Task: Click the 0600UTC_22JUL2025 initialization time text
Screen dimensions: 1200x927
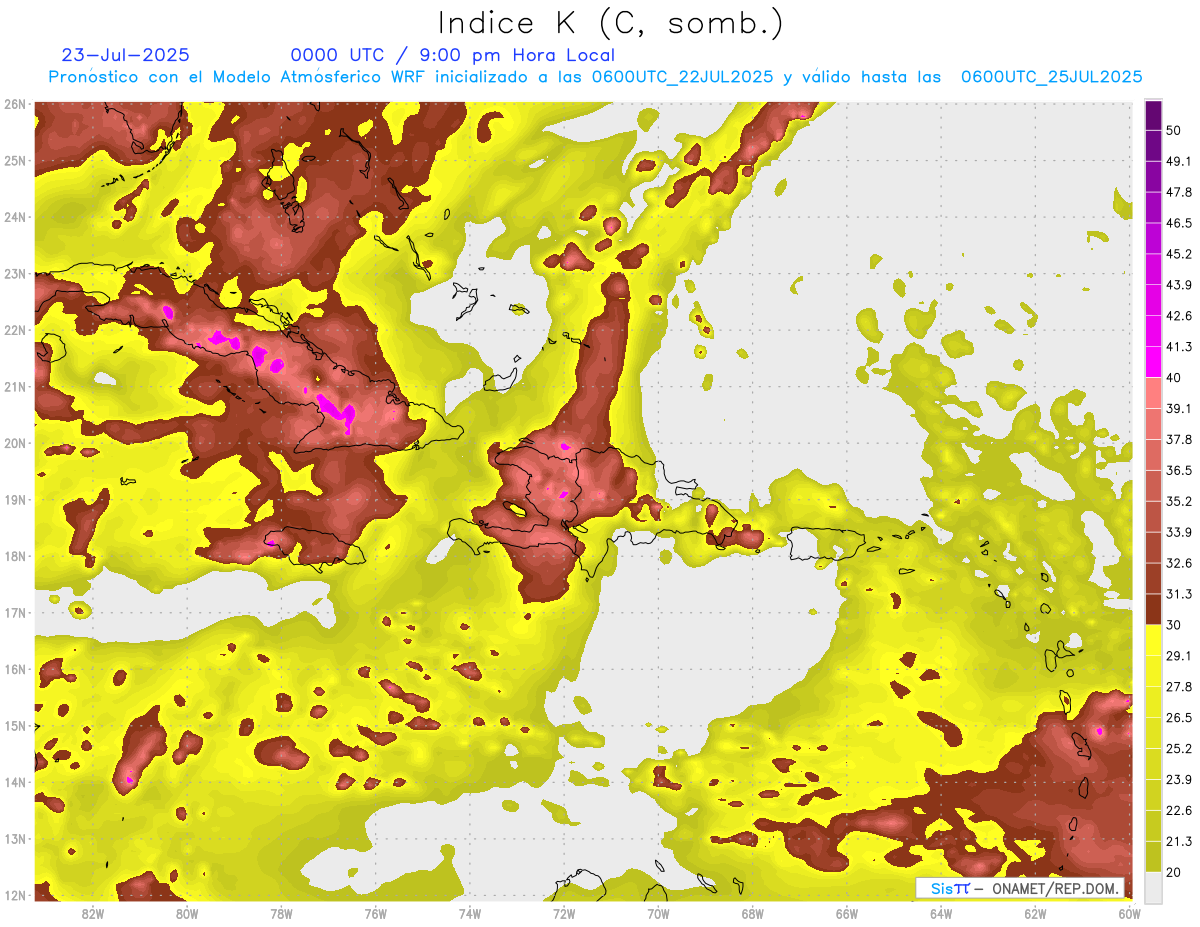Action: tap(682, 77)
